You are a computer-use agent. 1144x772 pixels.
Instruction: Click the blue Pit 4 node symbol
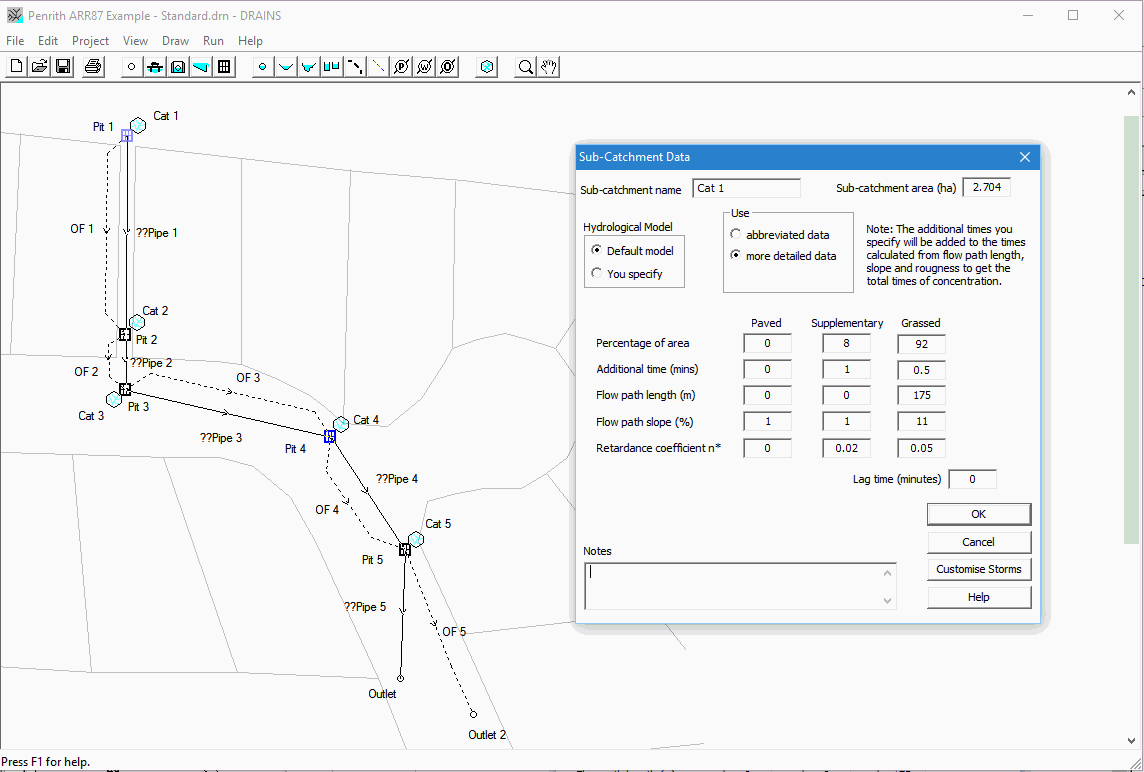330,436
